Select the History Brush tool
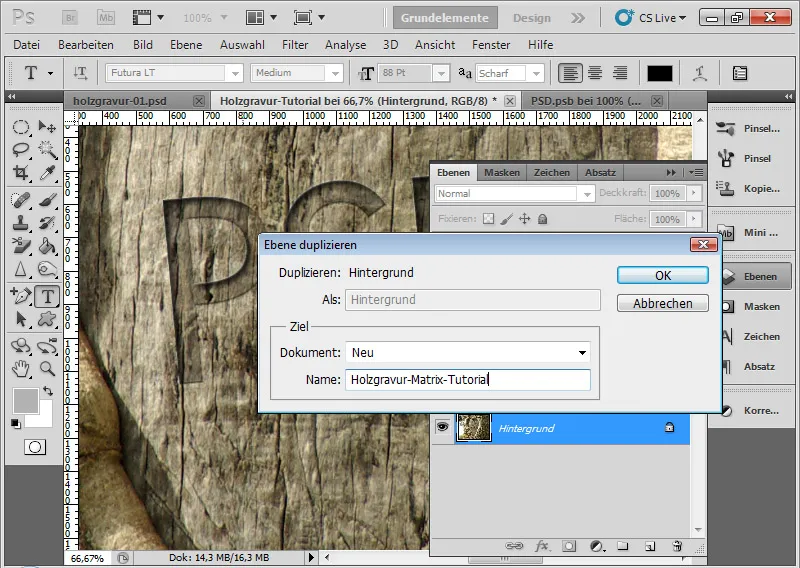The width and height of the screenshot is (800, 568). 47,223
